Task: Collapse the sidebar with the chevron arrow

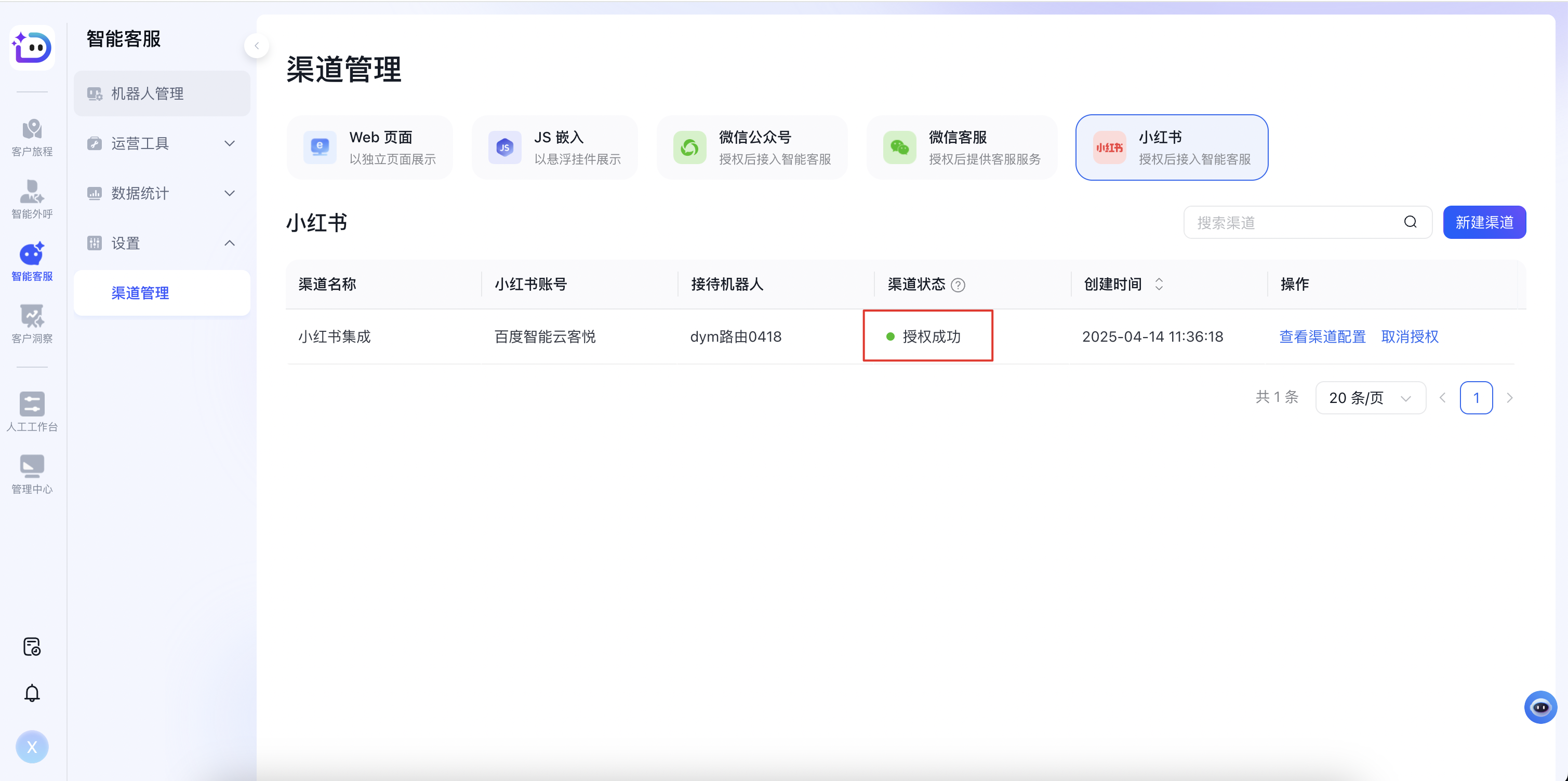Action: [x=256, y=45]
